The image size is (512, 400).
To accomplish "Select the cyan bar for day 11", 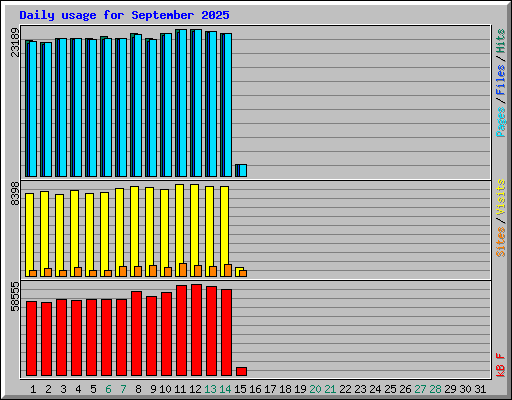I will click(183, 103).
